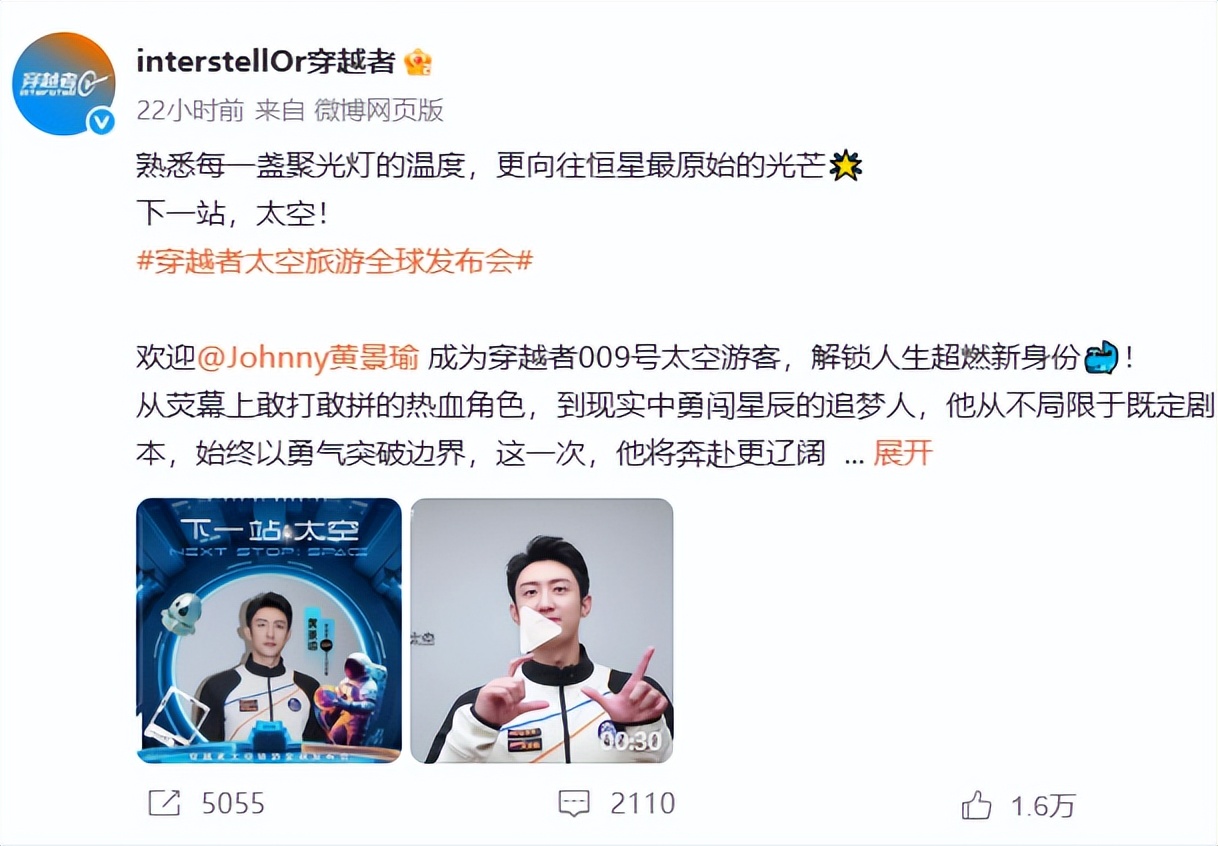This screenshot has height=846, width=1218.
Task: Open the comment icon showing 2110
Action: click(x=574, y=803)
